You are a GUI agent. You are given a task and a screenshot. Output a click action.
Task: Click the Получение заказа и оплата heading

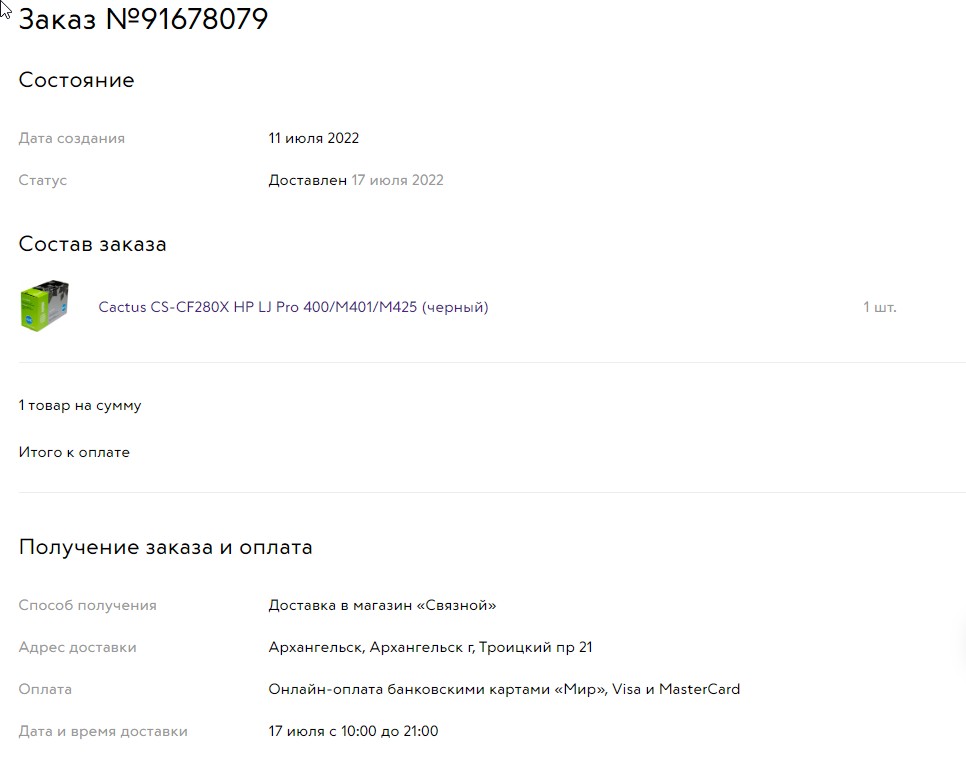tap(165, 547)
